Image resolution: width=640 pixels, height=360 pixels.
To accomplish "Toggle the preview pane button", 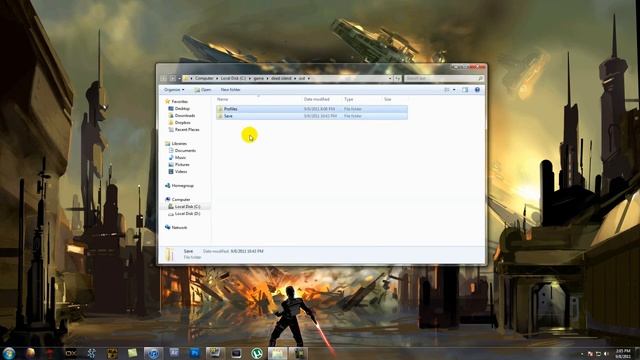I will [465, 90].
